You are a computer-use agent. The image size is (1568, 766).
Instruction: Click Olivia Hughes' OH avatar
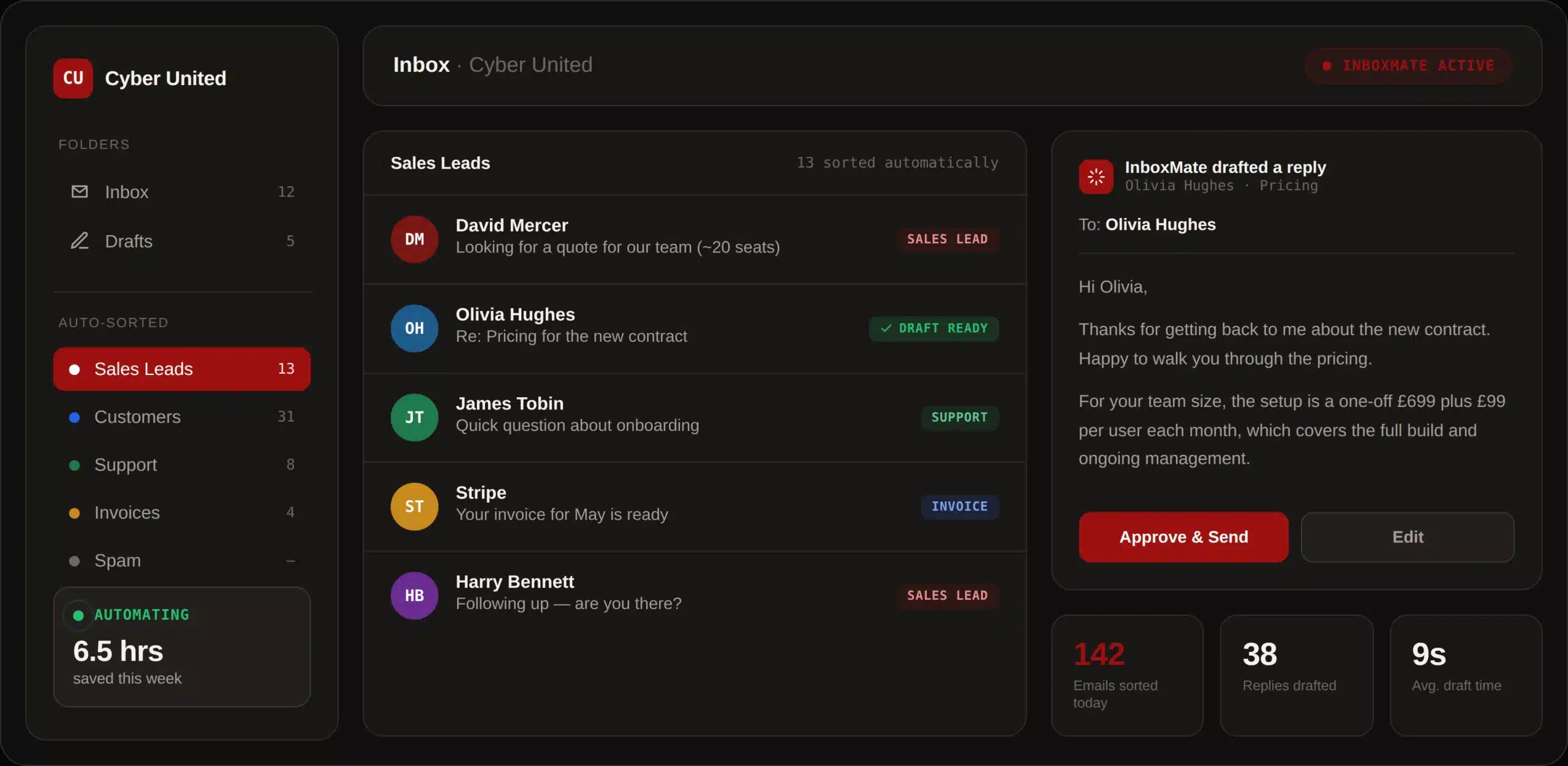coord(415,328)
